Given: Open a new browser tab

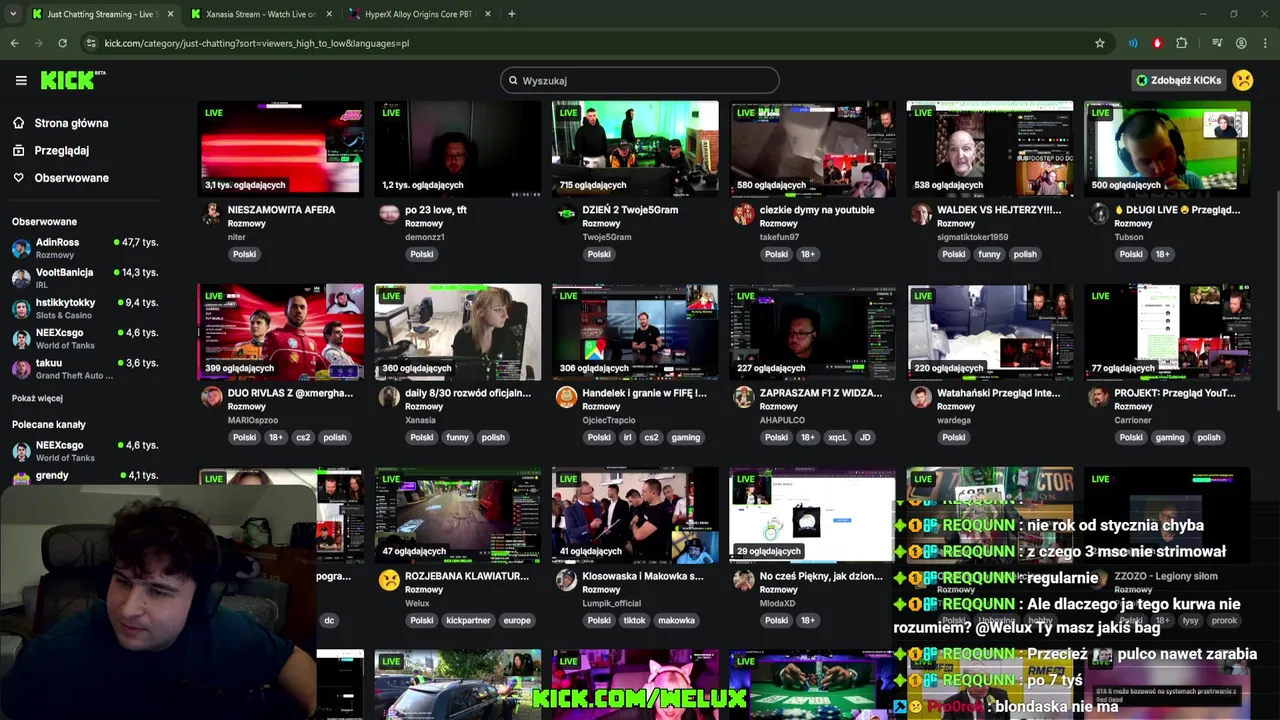Looking at the screenshot, I should (511, 14).
